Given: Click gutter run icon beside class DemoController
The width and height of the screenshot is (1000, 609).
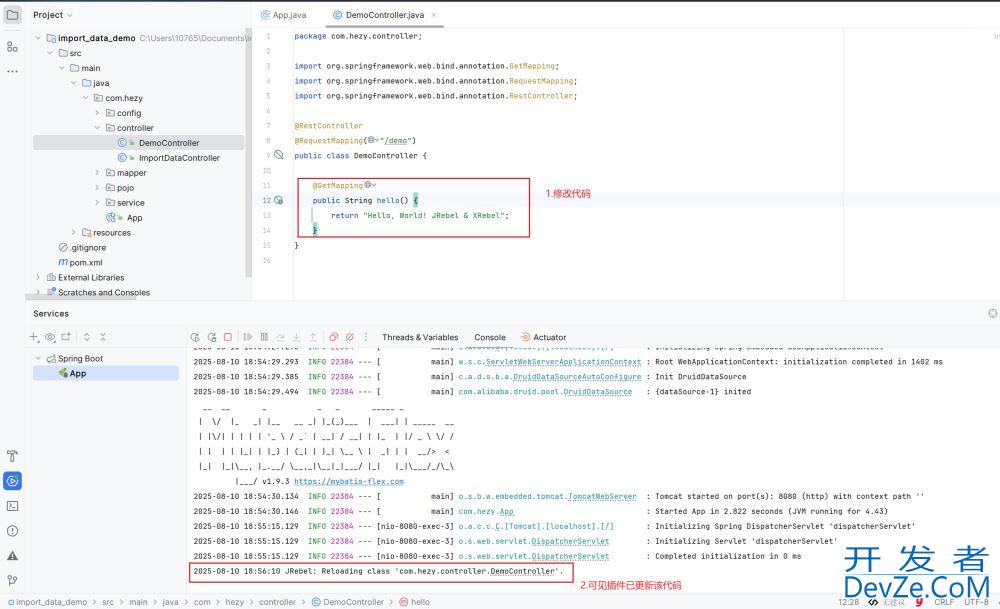Looking at the screenshot, I should [x=279, y=155].
